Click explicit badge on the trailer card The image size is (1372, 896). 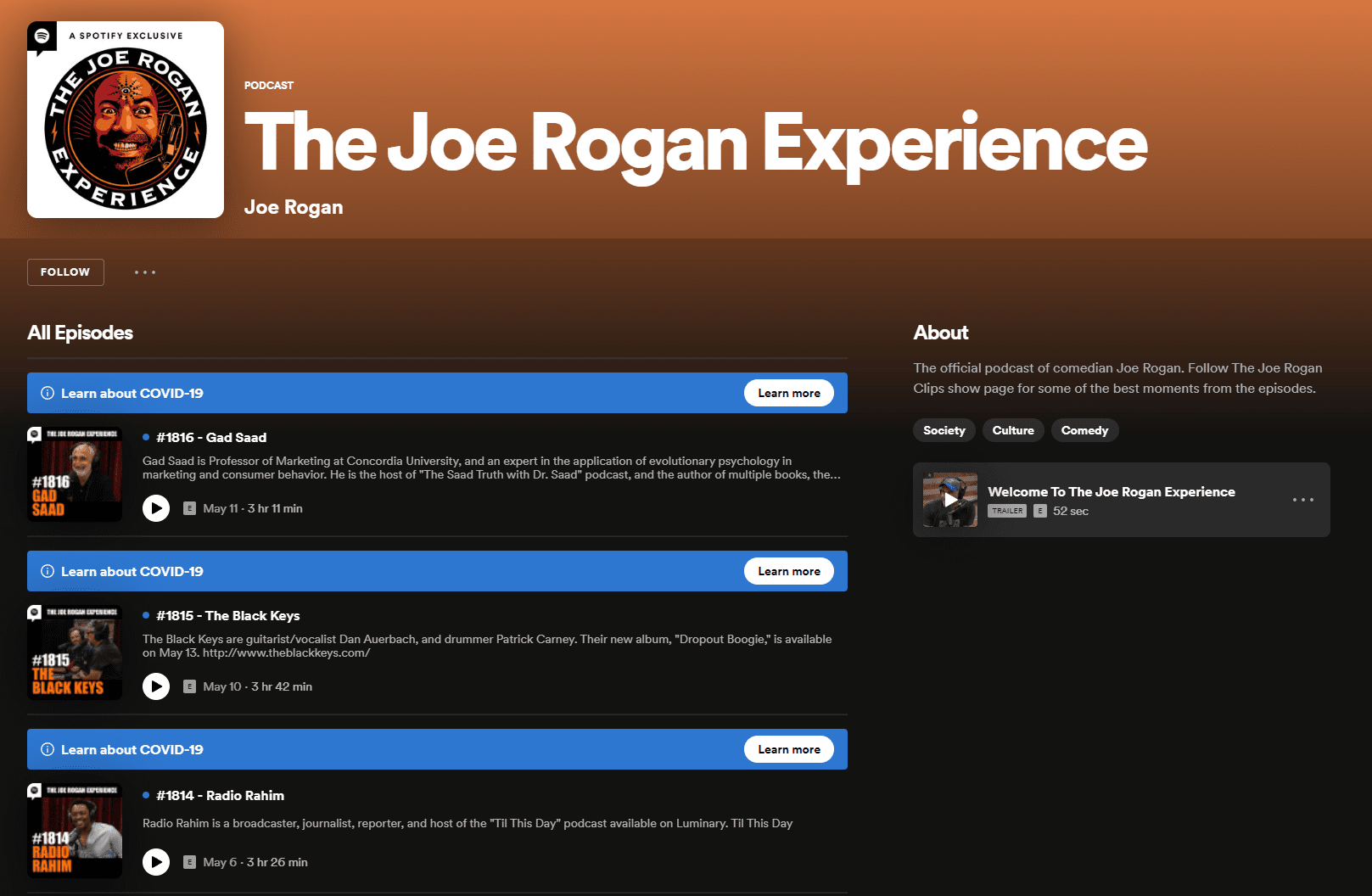pyautogui.click(x=1040, y=511)
